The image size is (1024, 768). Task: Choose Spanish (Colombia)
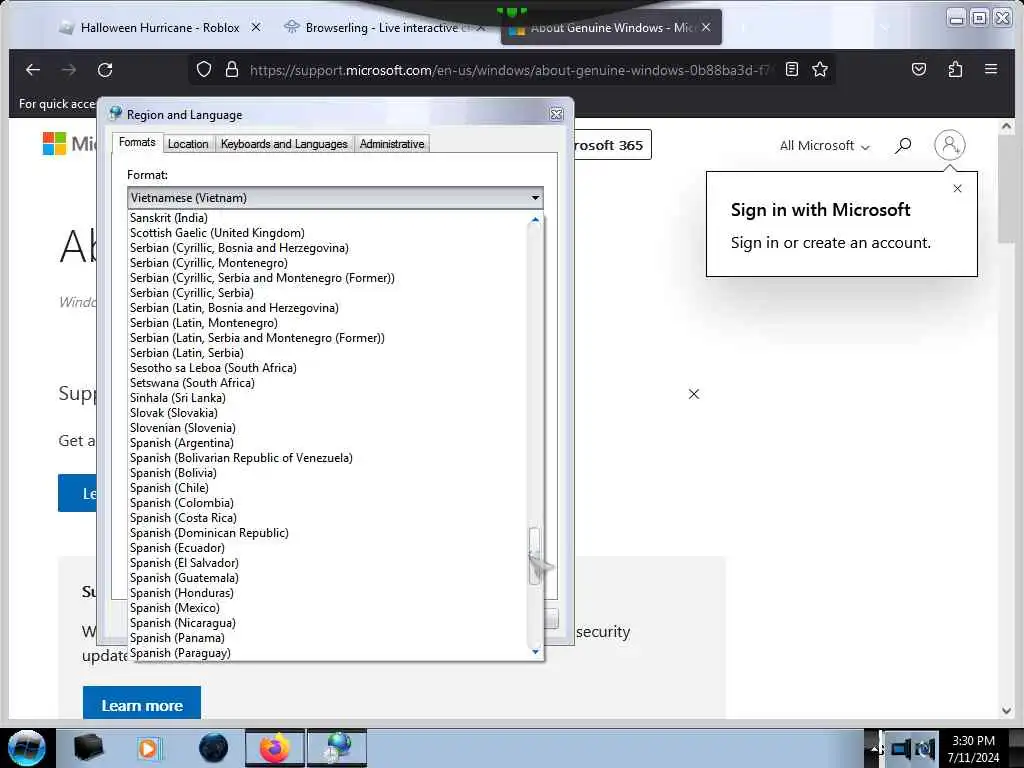click(329, 503)
